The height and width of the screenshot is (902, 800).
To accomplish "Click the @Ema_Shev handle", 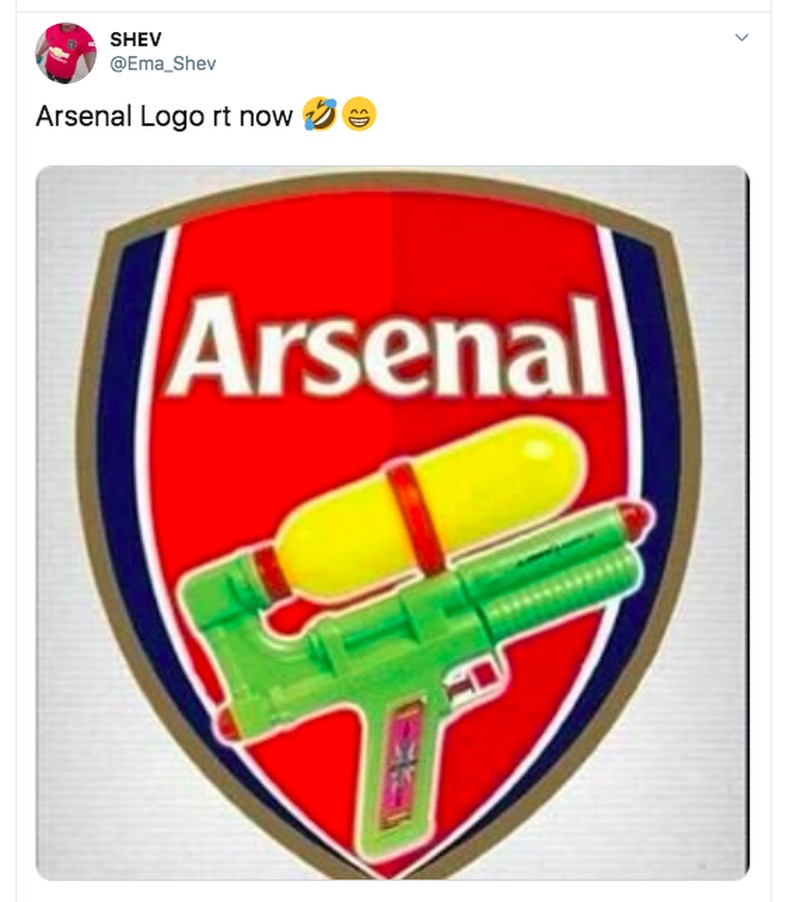I will pos(162,64).
